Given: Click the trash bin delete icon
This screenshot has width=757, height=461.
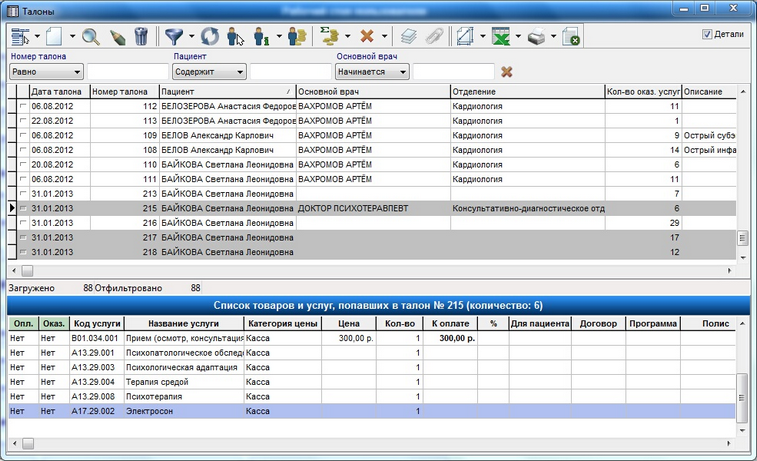Looking at the screenshot, I should pos(141,36).
